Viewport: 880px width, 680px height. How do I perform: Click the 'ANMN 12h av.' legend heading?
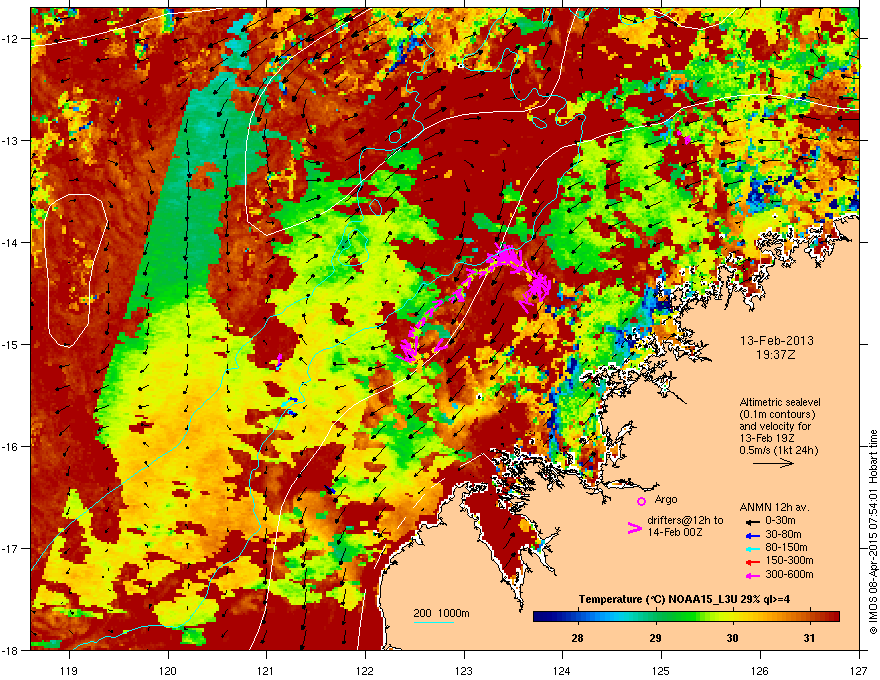(x=774, y=507)
